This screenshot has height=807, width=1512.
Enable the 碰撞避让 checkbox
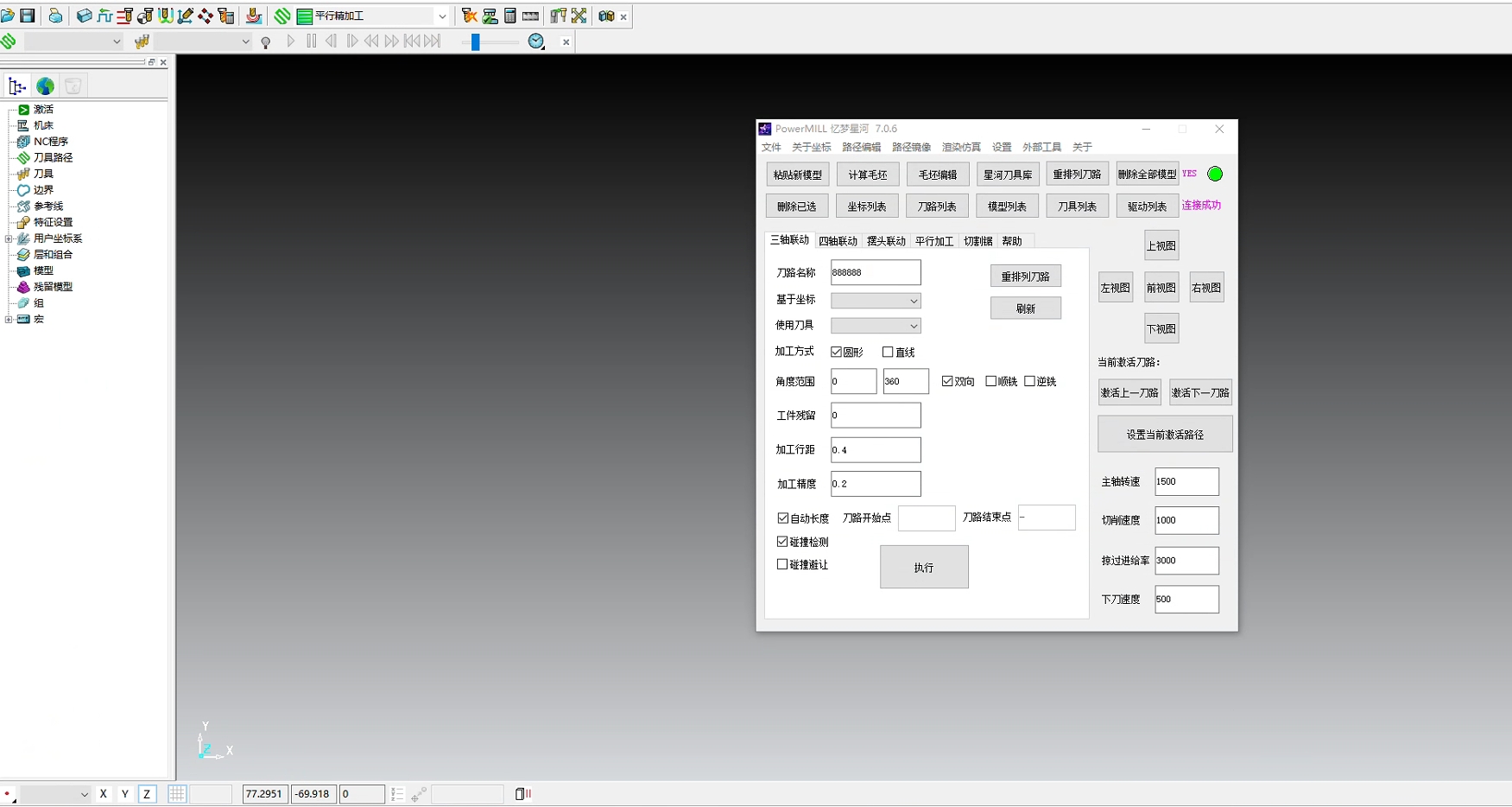(782, 564)
